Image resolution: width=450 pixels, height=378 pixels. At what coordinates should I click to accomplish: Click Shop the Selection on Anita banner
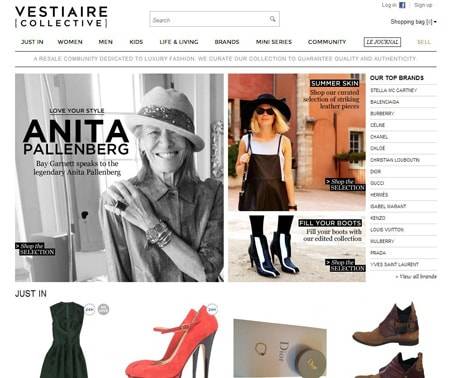[x=35, y=249]
